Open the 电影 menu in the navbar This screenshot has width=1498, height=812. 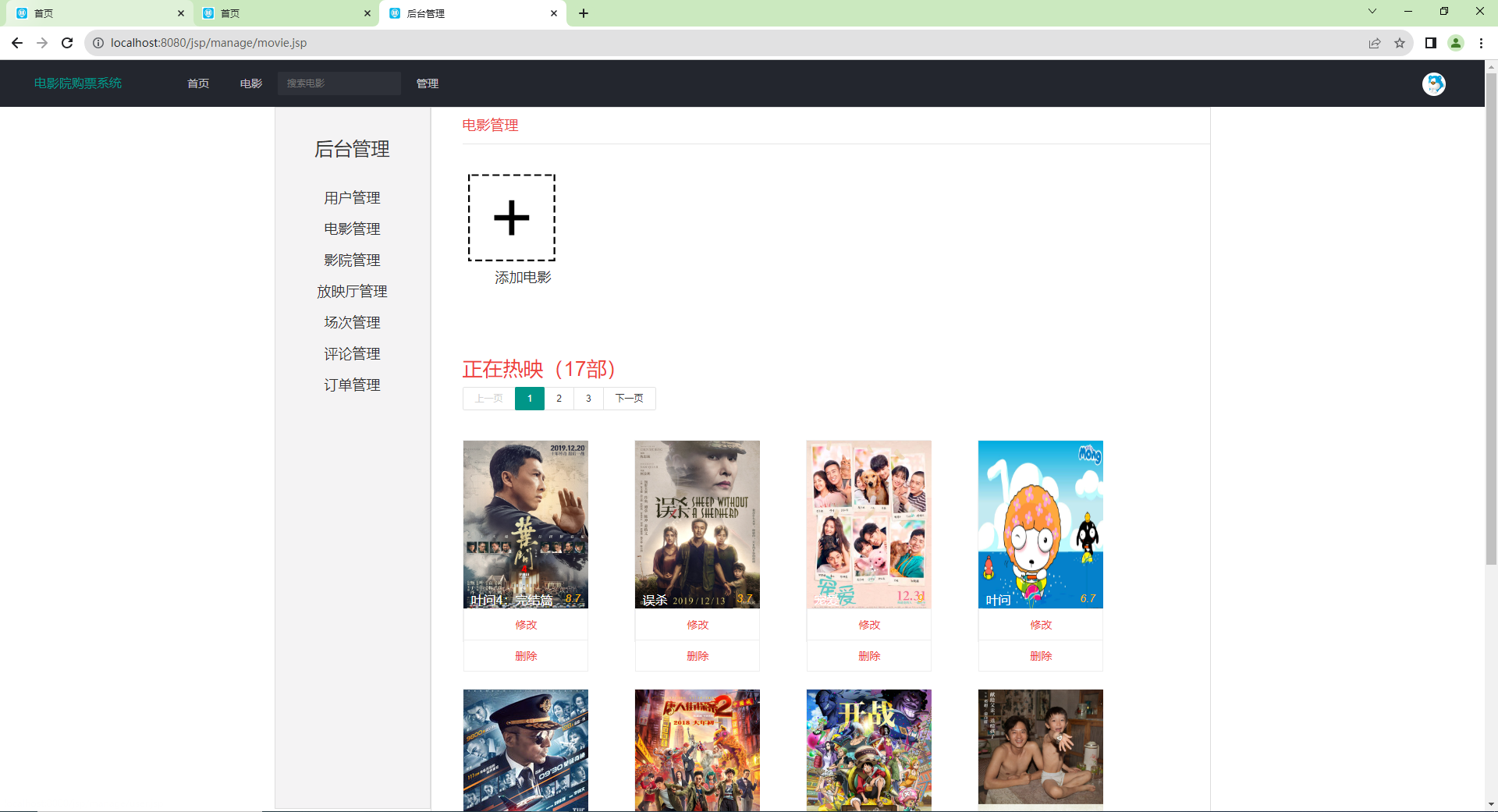click(250, 83)
